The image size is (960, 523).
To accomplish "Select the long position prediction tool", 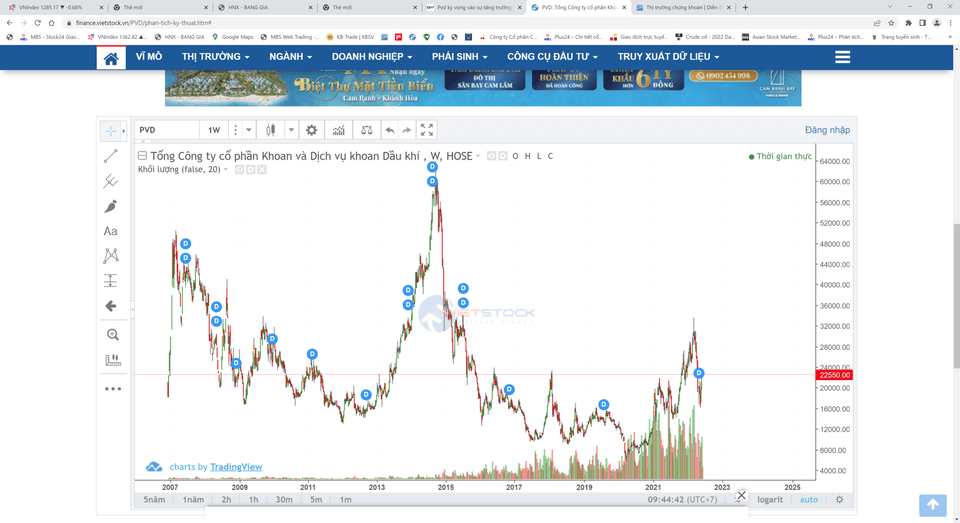I will 111,280.
